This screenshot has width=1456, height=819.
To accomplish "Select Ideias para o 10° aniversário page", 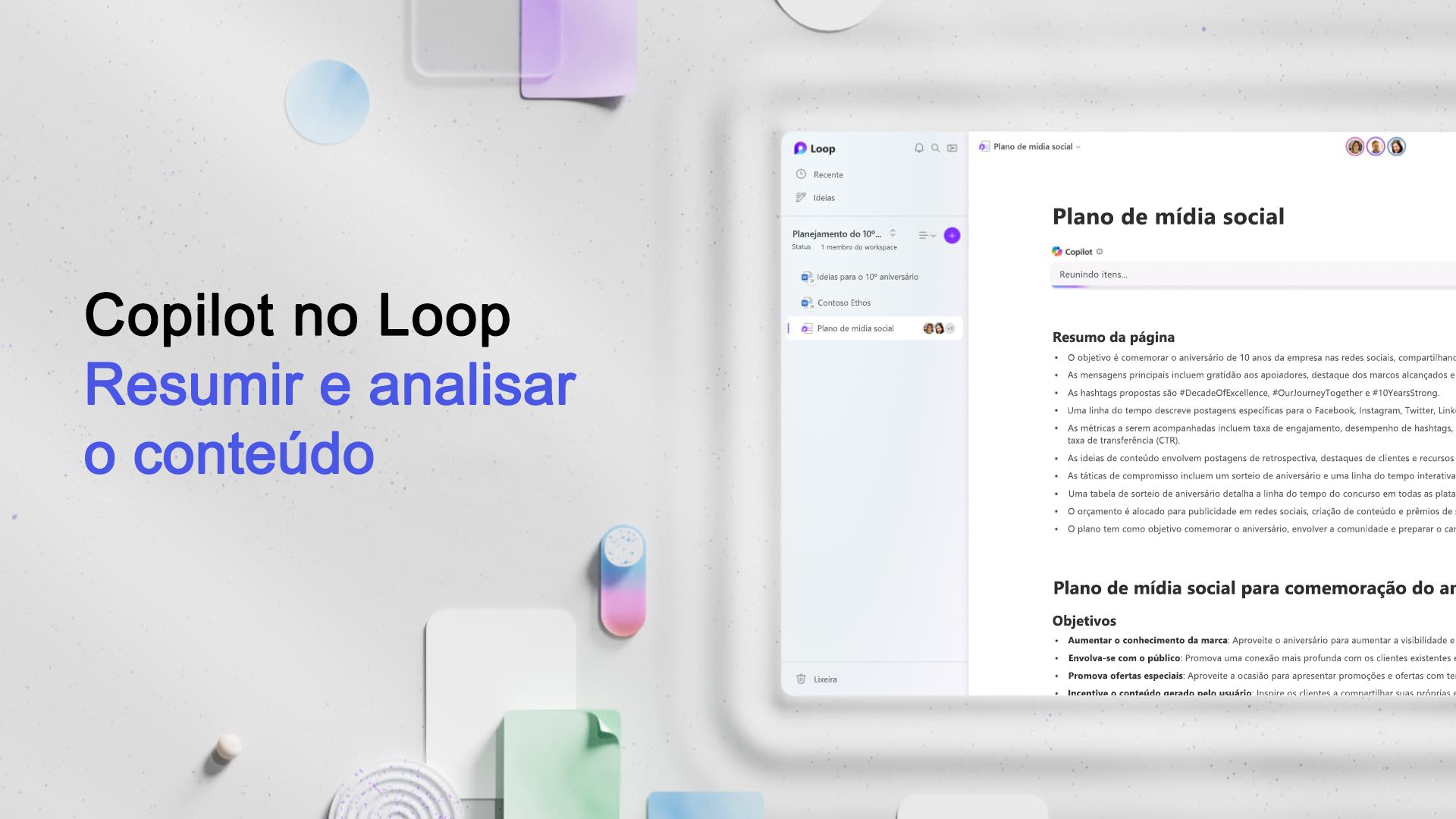I will (x=866, y=276).
